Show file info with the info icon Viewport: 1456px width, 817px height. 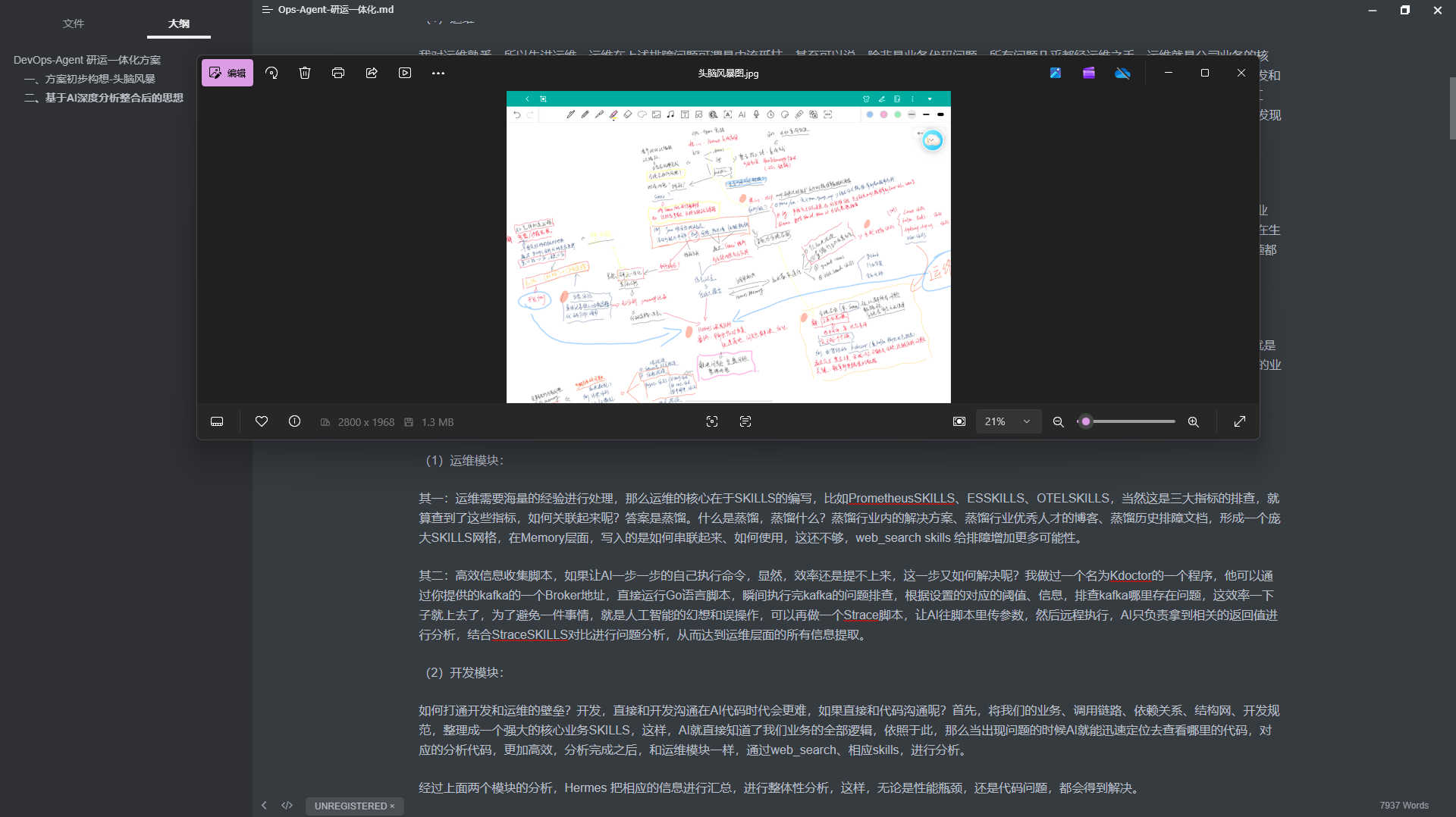[295, 422]
